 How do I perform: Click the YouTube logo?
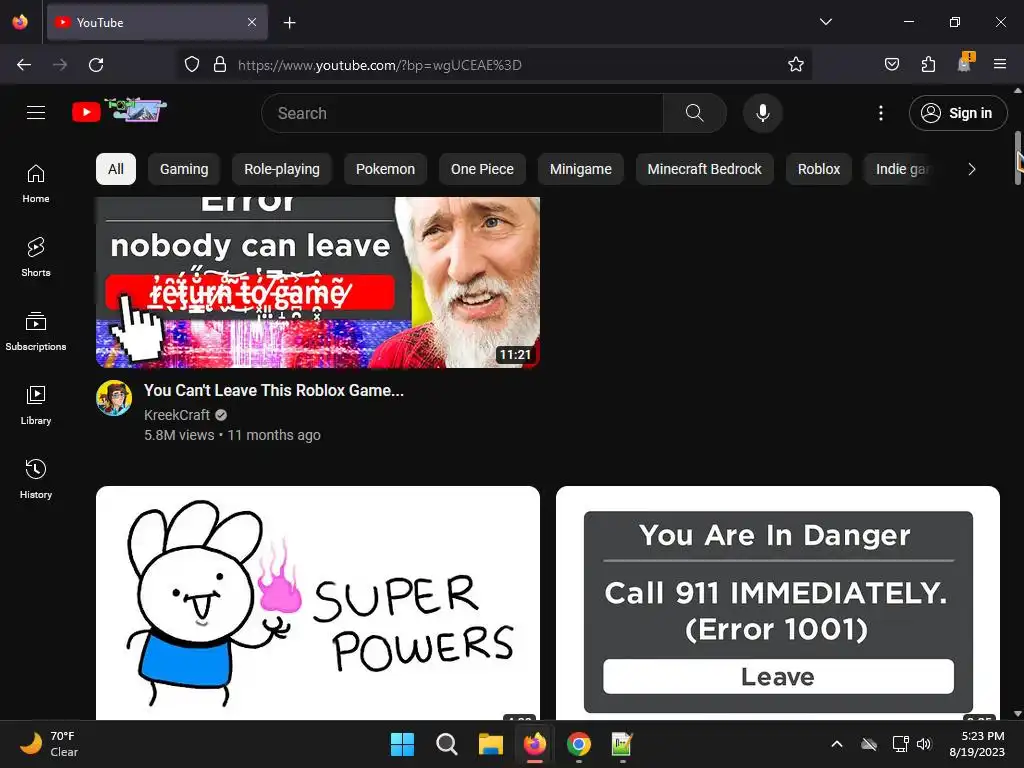119,111
